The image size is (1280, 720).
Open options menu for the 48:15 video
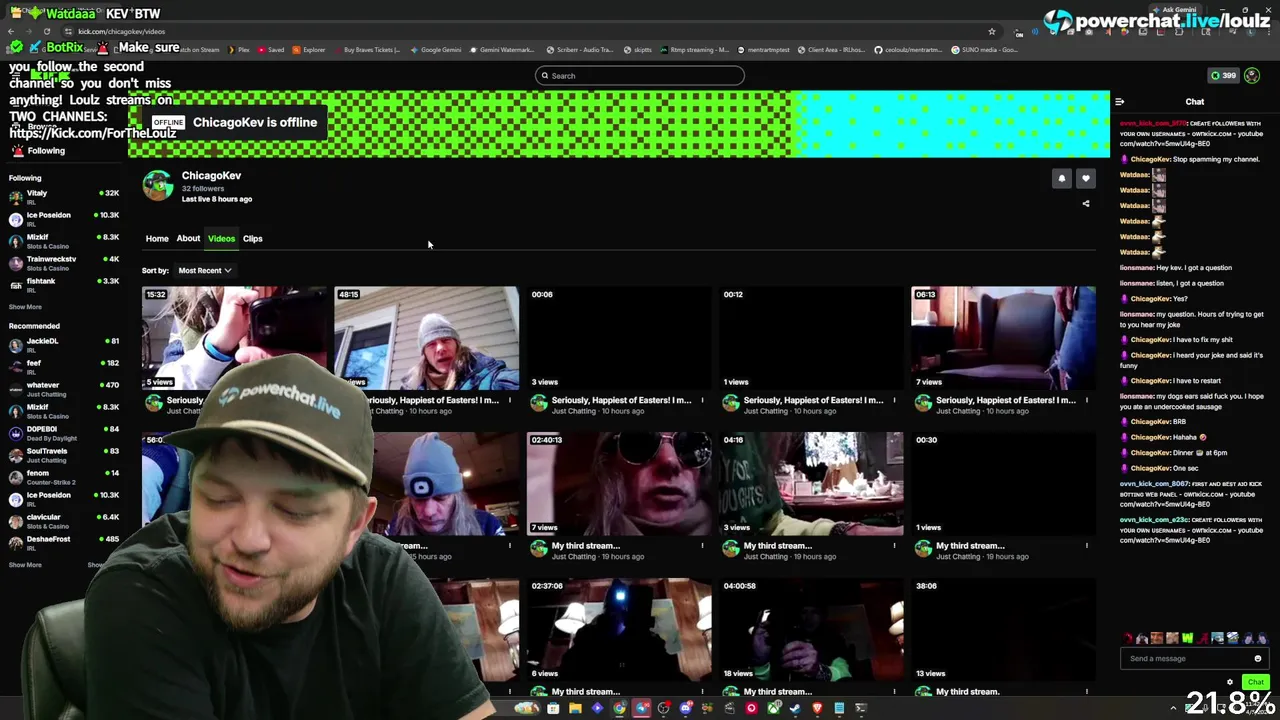pos(510,400)
